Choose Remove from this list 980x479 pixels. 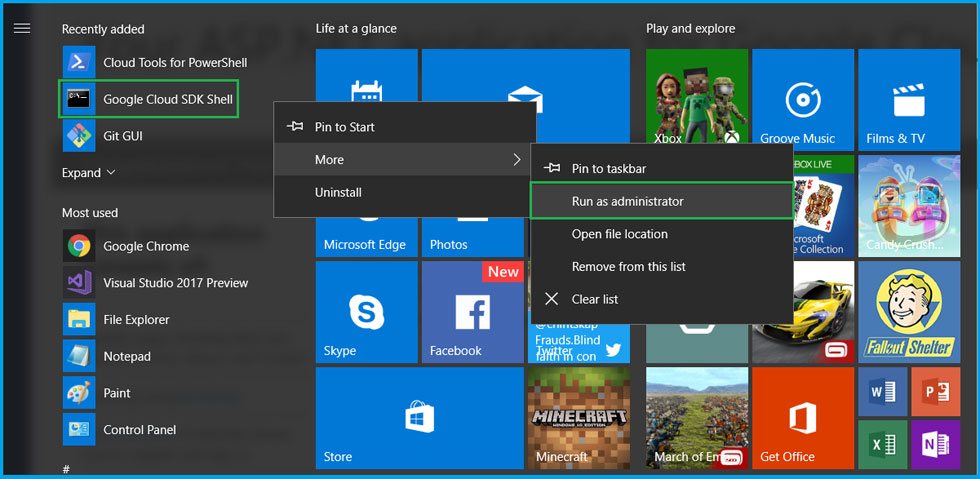(x=662, y=266)
